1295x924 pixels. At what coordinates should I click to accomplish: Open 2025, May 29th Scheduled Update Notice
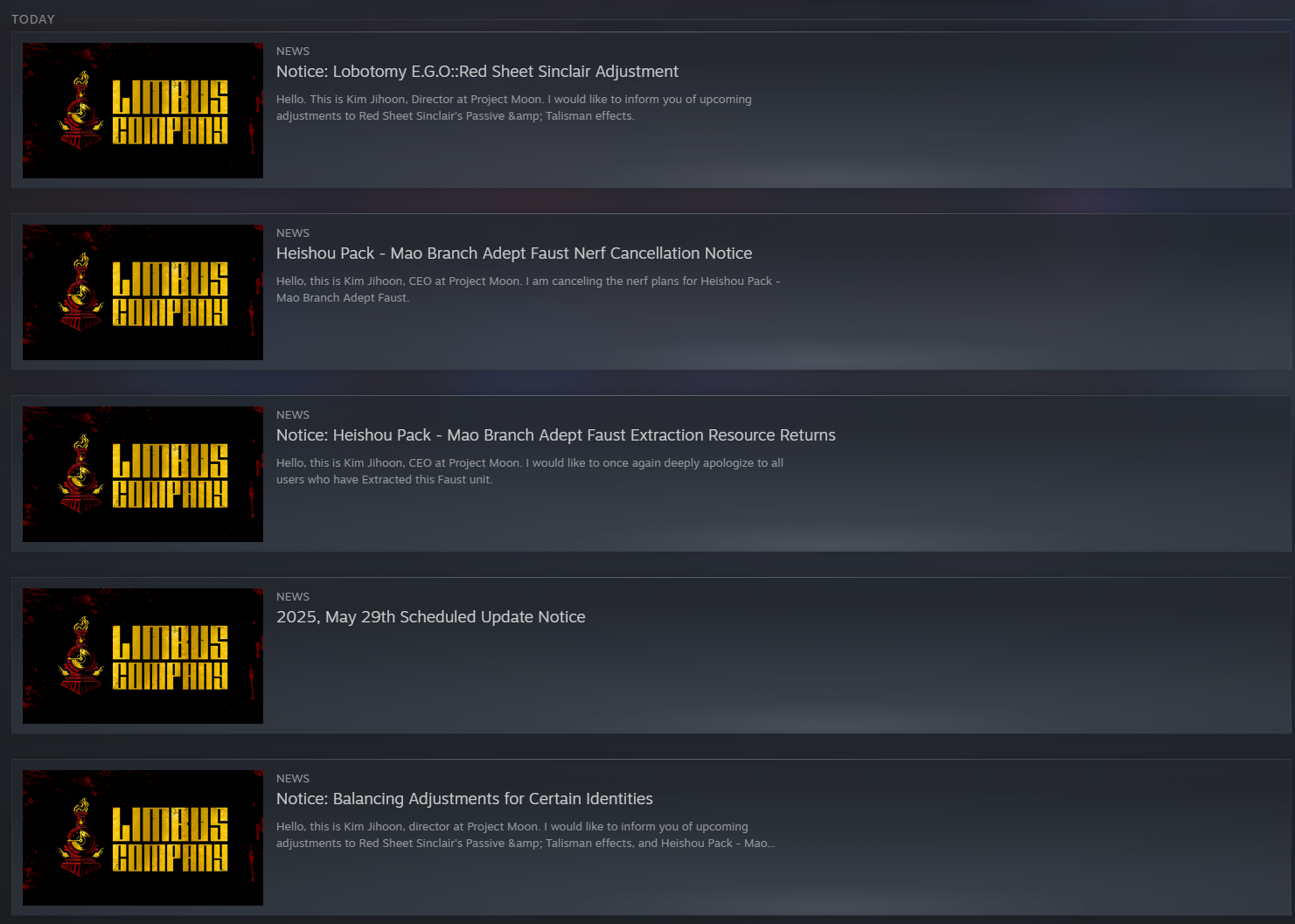(x=431, y=617)
